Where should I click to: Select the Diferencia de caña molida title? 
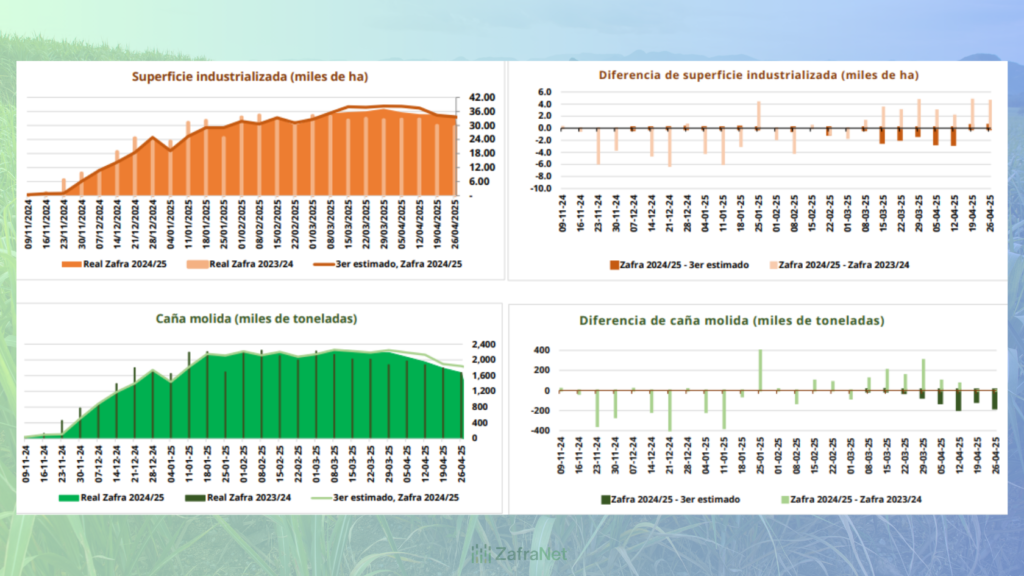pyautogui.click(x=731, y=321)
